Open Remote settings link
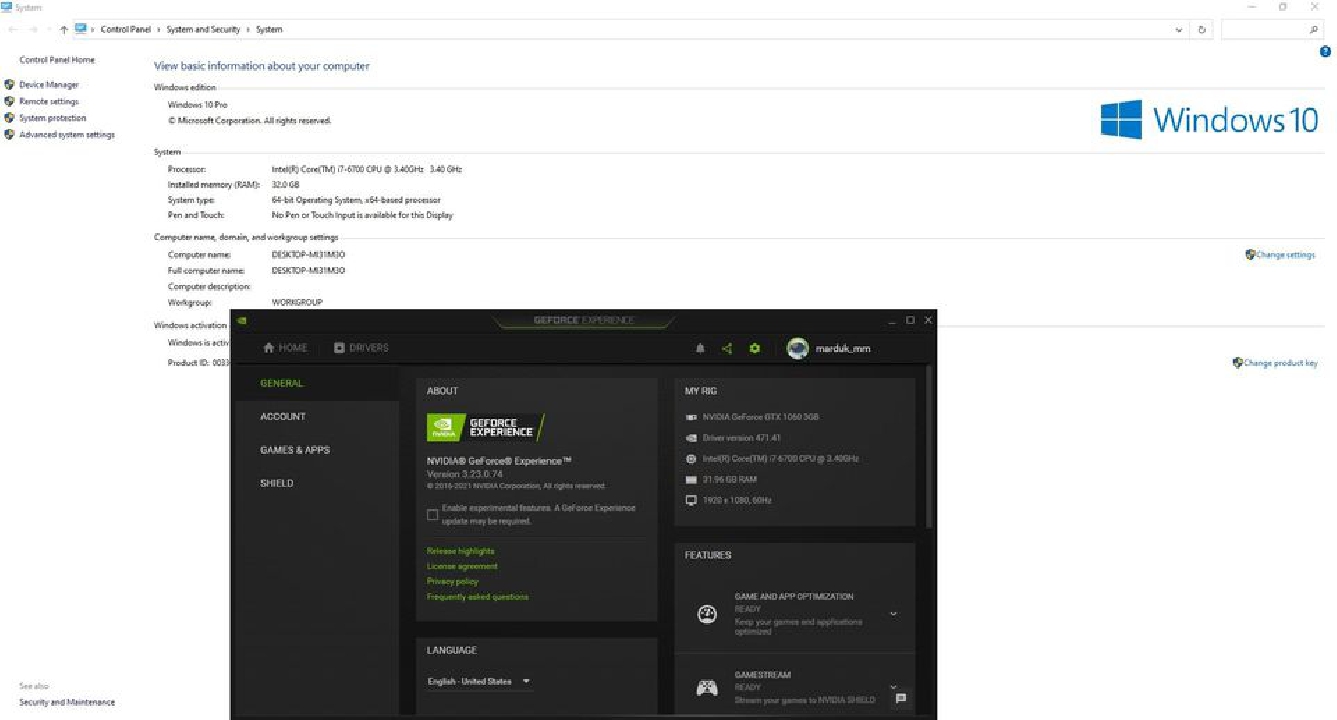Viewport: 1337px width, 720px height. pos(49,101)
